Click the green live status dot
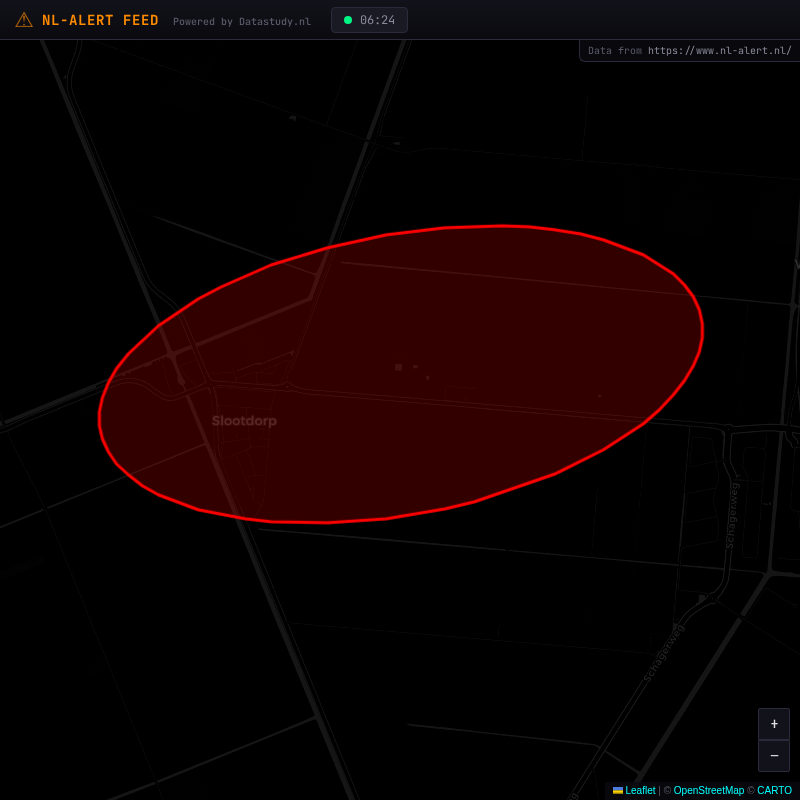 [x=348, y=20]
